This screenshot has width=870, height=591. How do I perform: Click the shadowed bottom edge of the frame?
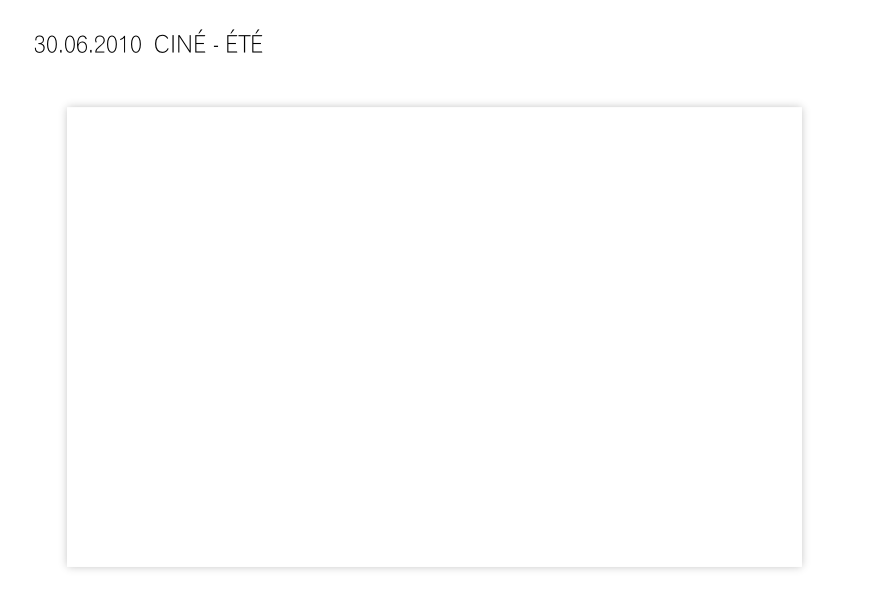434,567
